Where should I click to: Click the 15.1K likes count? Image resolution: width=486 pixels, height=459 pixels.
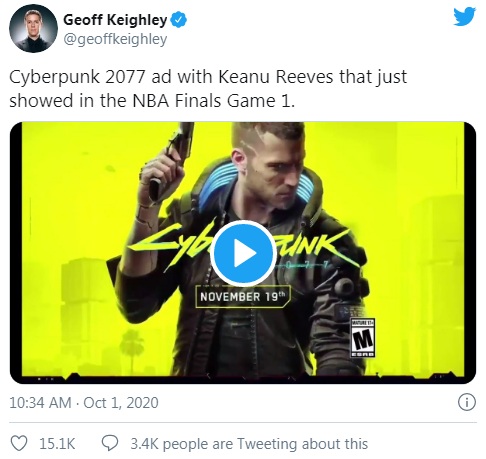pos(57,444)
